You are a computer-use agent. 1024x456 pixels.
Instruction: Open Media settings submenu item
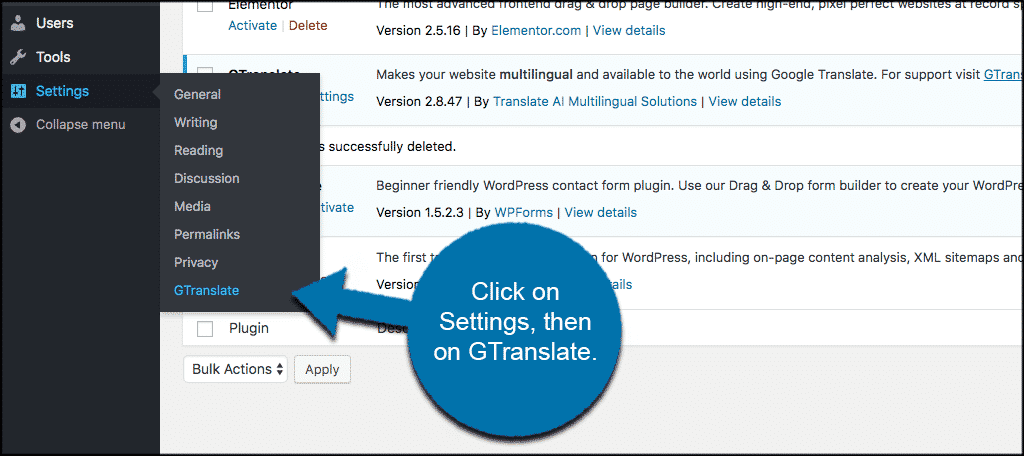192,206
